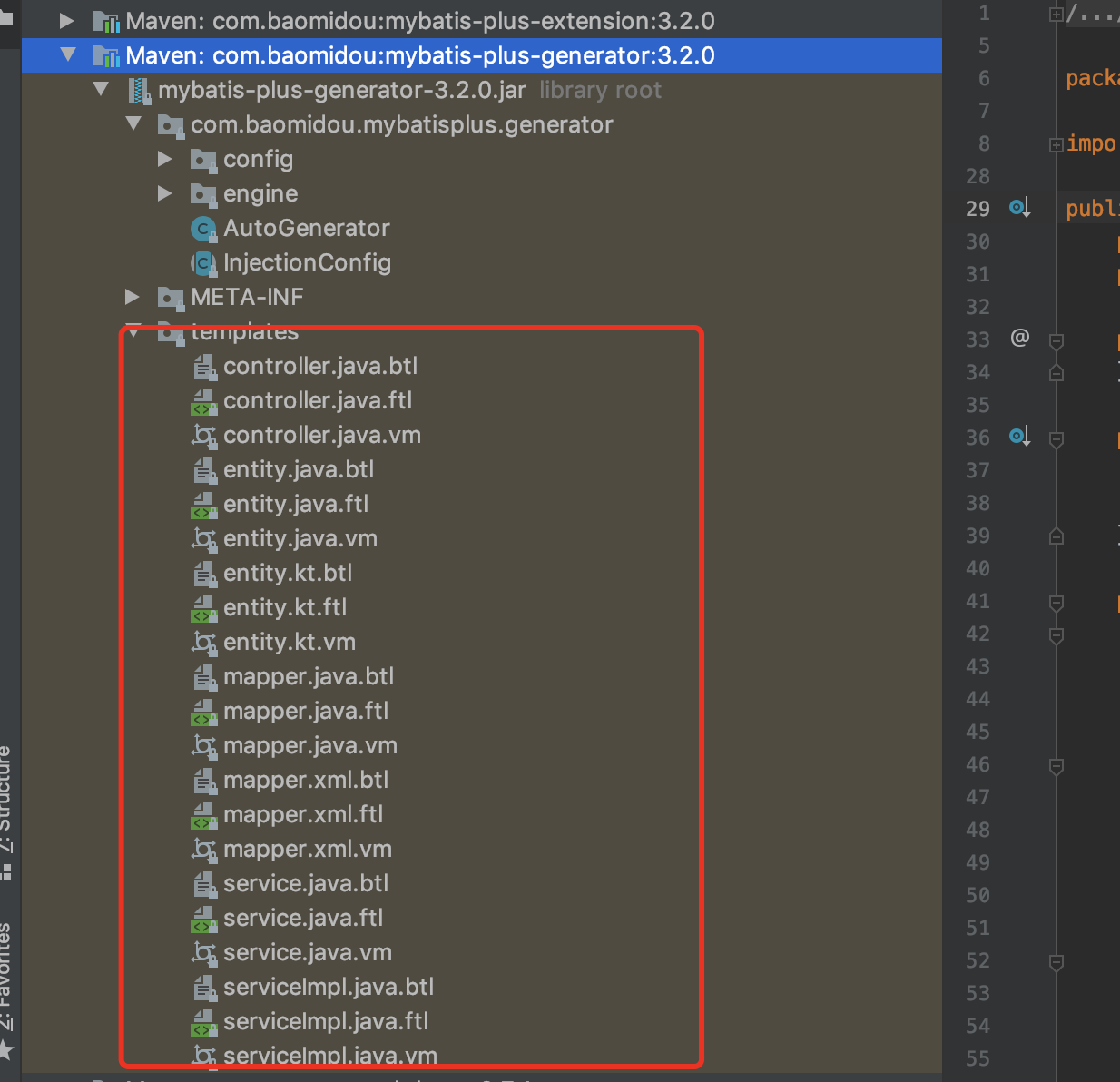
Task: Toggle the code fold marker on line 39
Action: [x=1056, y=536]
